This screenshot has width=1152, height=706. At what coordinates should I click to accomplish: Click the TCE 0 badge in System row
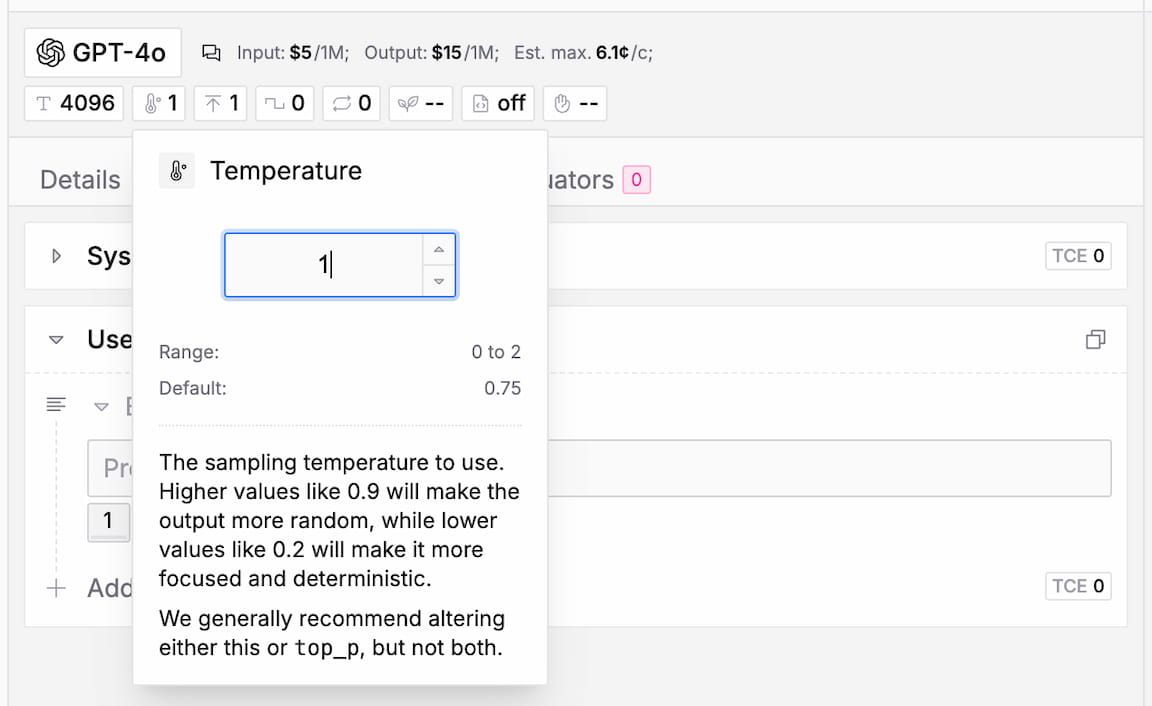coord(1078,256)
